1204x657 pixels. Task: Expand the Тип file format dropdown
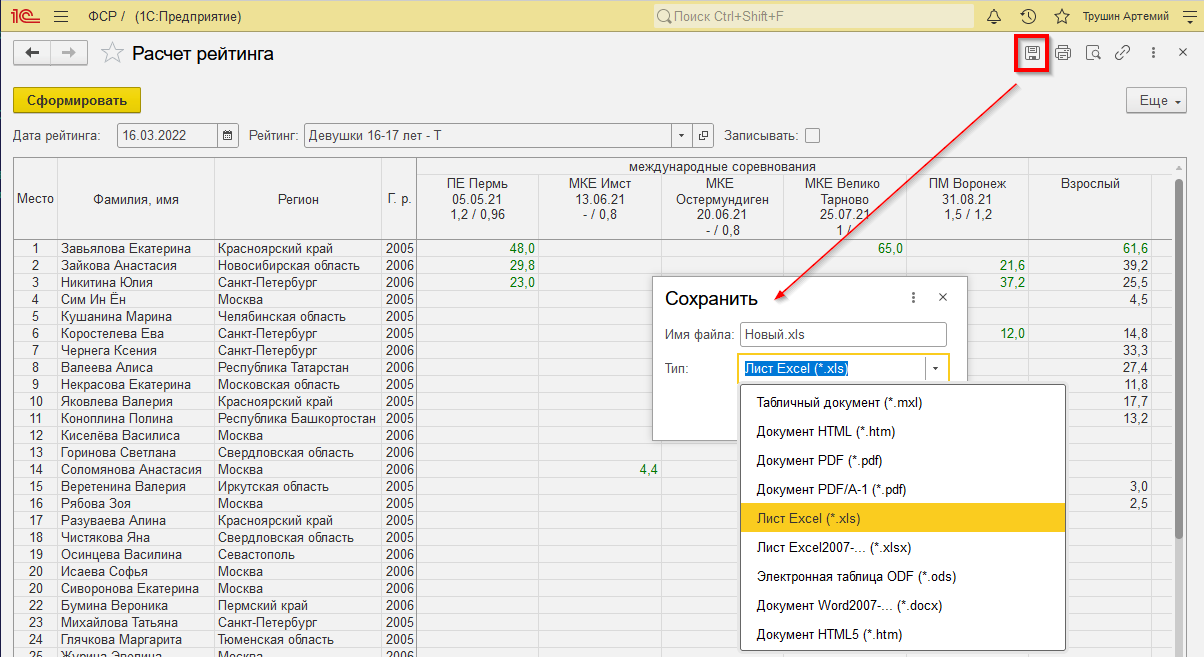936,369
